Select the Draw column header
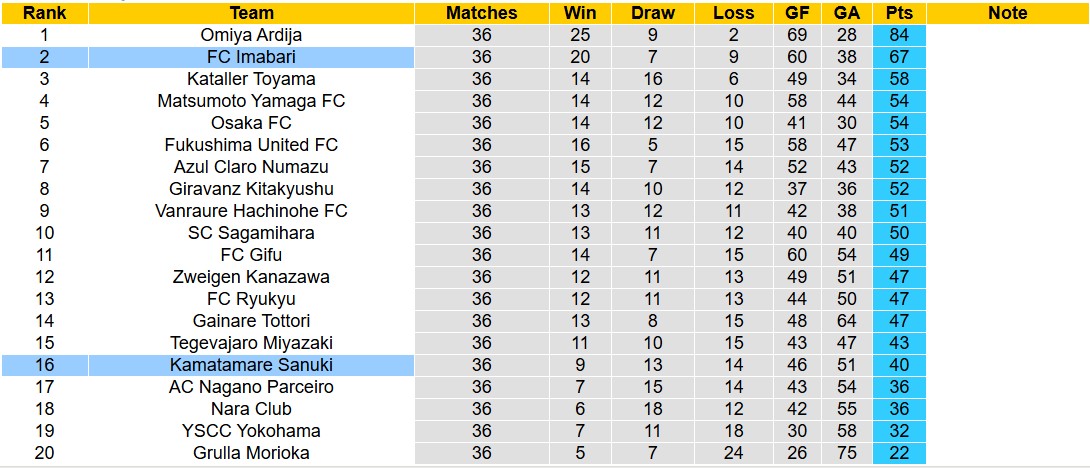The height and width of the screenshot is (468, 1090). 653,13
